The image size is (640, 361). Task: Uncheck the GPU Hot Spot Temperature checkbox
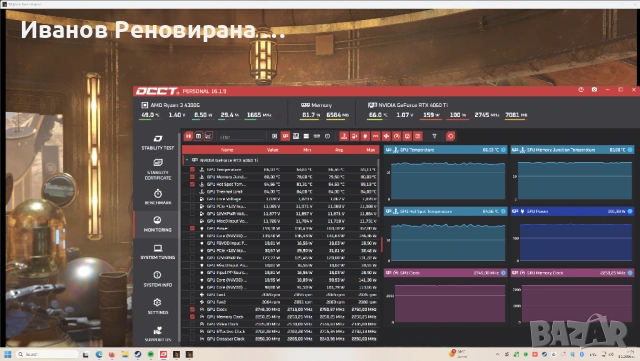pyautogui.click(x=192, y=184)
